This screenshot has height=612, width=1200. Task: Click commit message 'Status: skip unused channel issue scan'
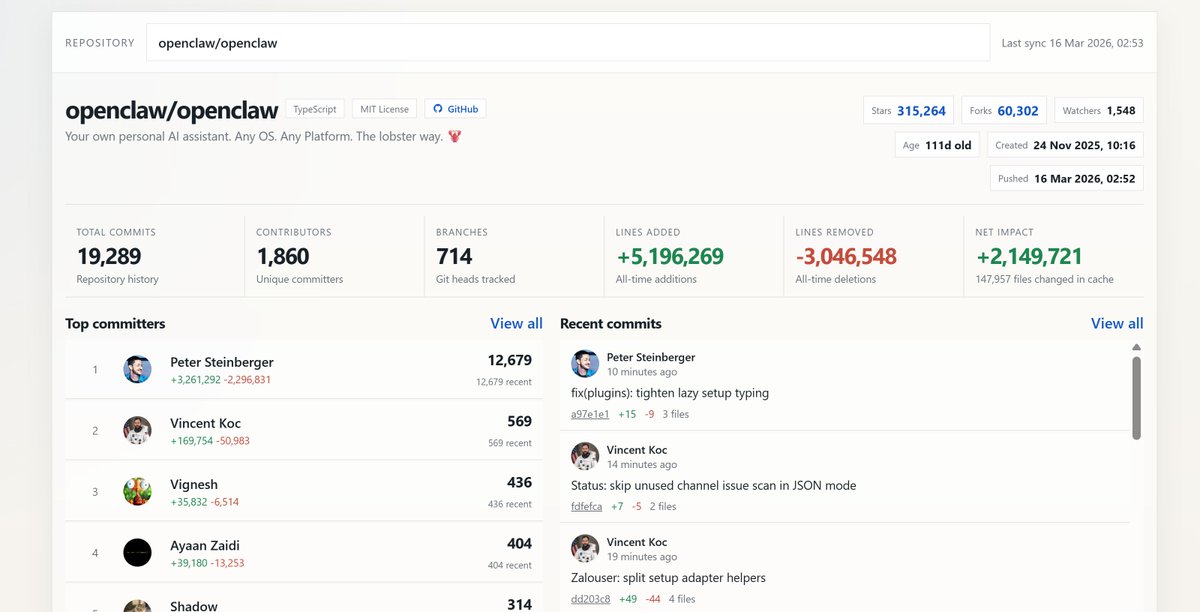point(713,485)
